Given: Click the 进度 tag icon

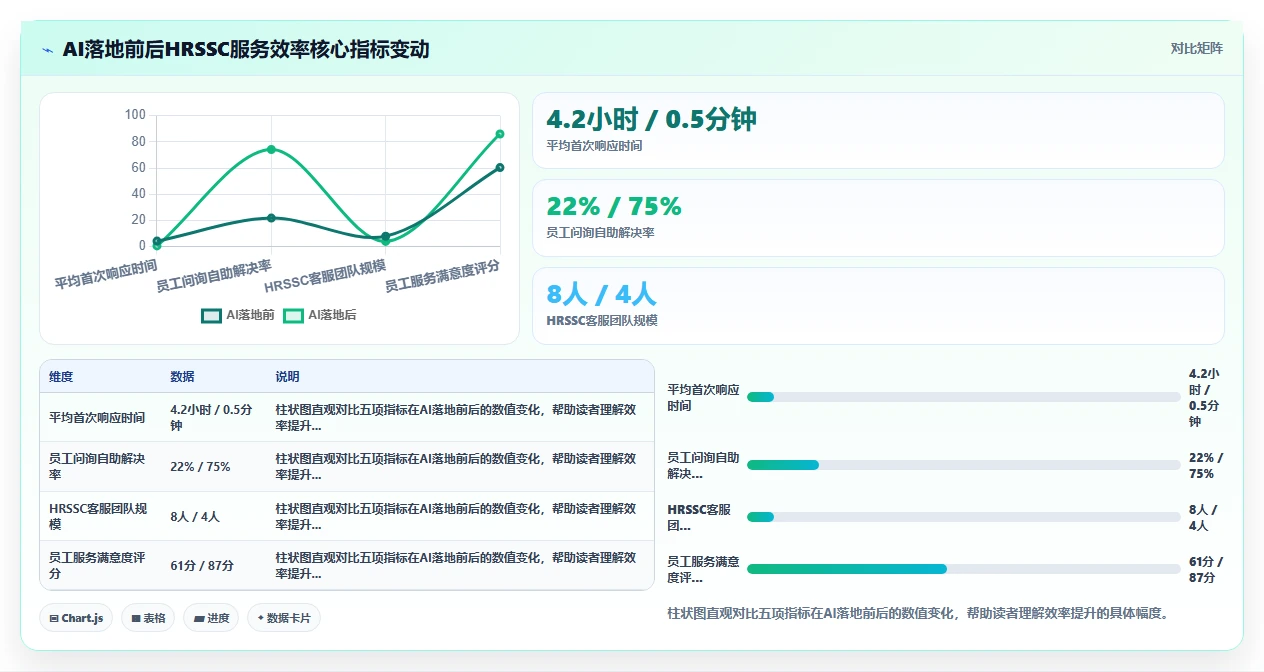Looking at the screenshot, I should point(200,619).
